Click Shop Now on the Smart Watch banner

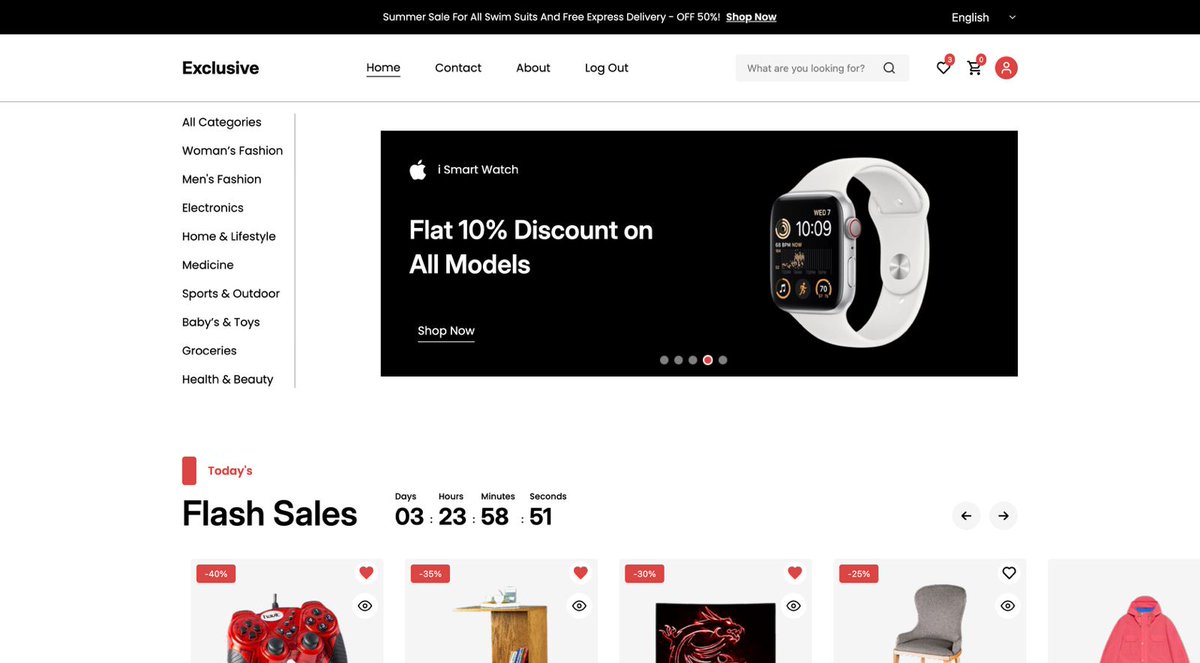coord(446,331)
